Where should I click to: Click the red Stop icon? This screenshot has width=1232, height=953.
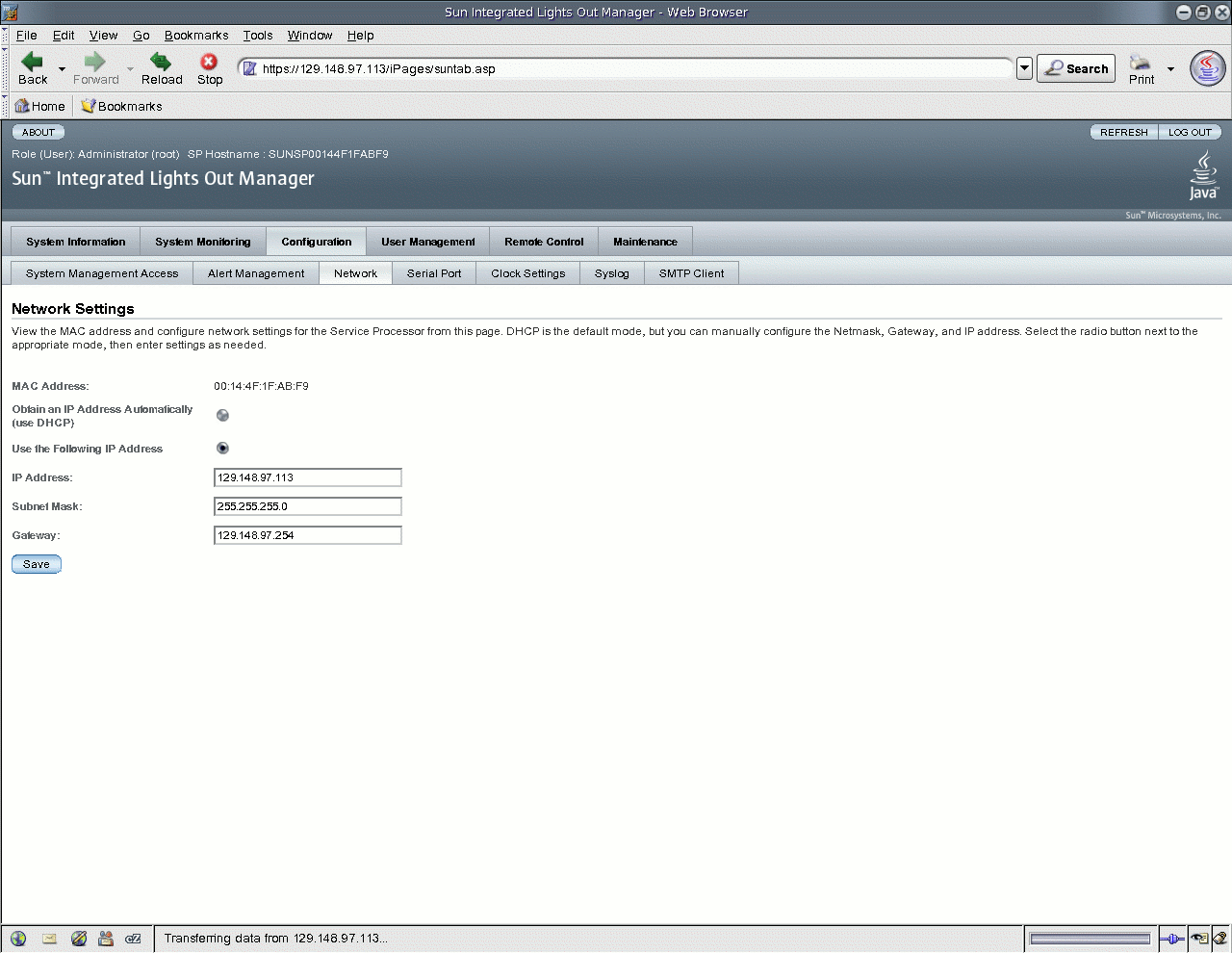(x=209, y=62)
